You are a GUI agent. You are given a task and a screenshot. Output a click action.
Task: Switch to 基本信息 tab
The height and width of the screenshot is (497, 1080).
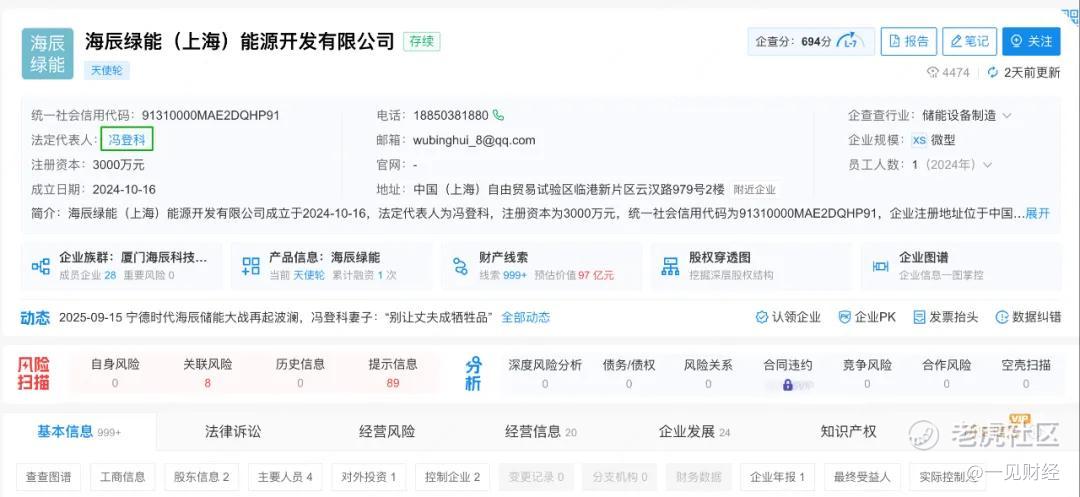[79, 432]
